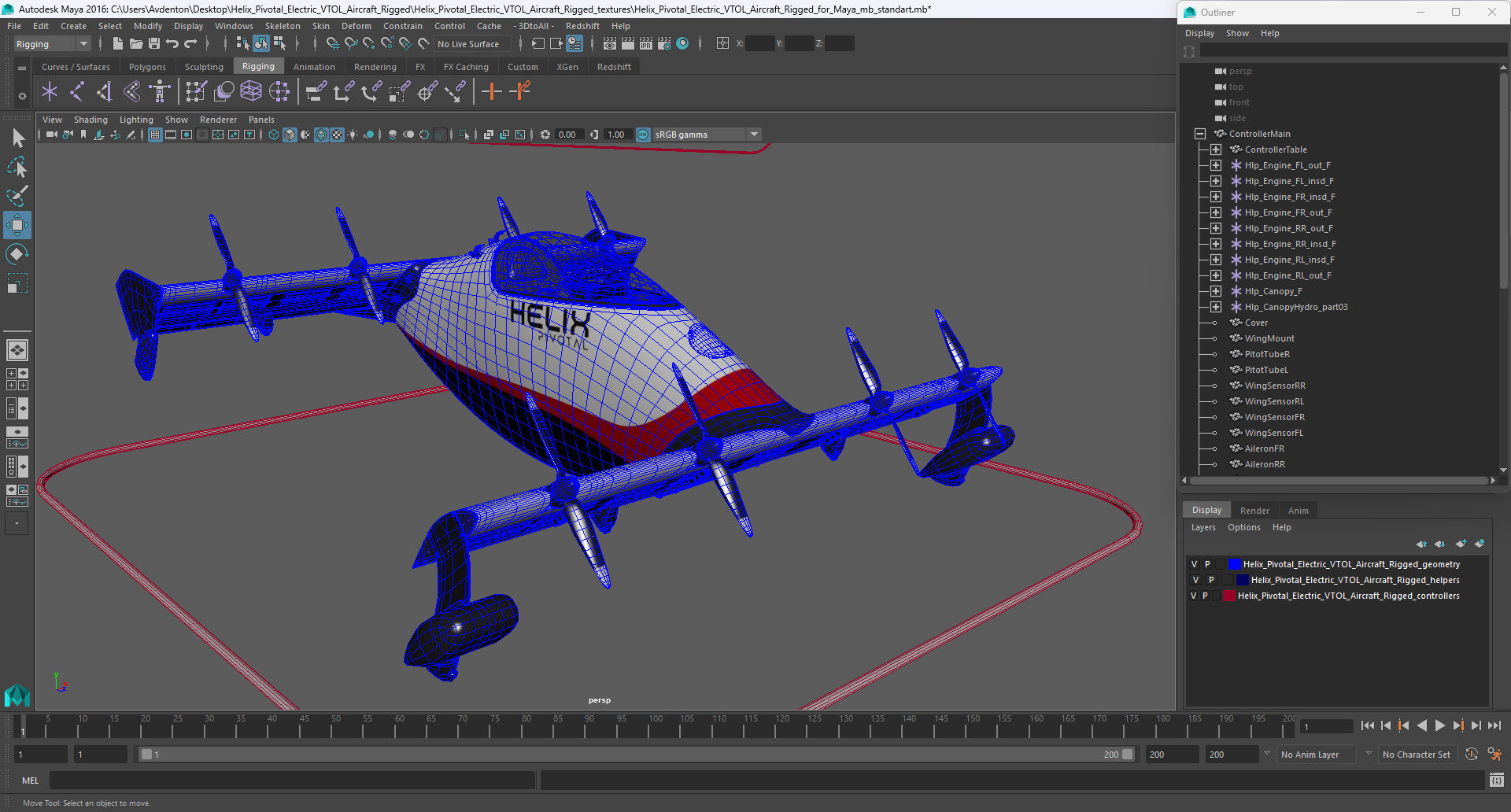Open the Script Editor icon
This screenshot has width=1511, height=812.
click(1497, 780)
